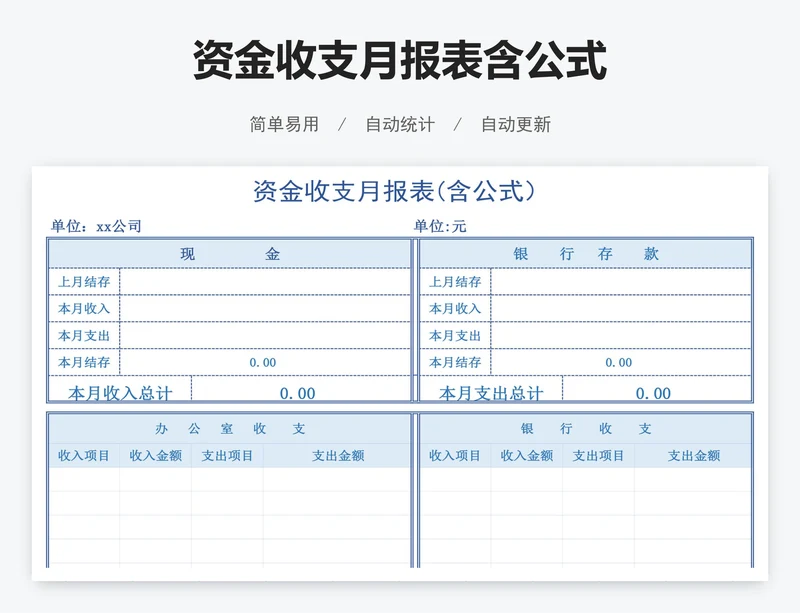Click 支出金额 column header under 办公室收支
Viewport: 800px width, 613px height.
[338, 456]
